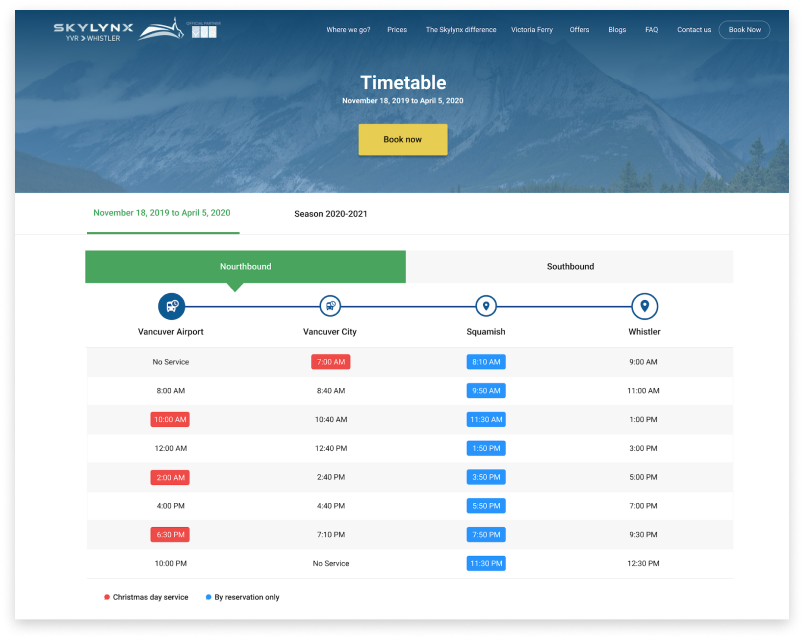The width and height of the screenshot is (804, 640).
Task: Click blue By reservation only legend dot
Action: 208,597
